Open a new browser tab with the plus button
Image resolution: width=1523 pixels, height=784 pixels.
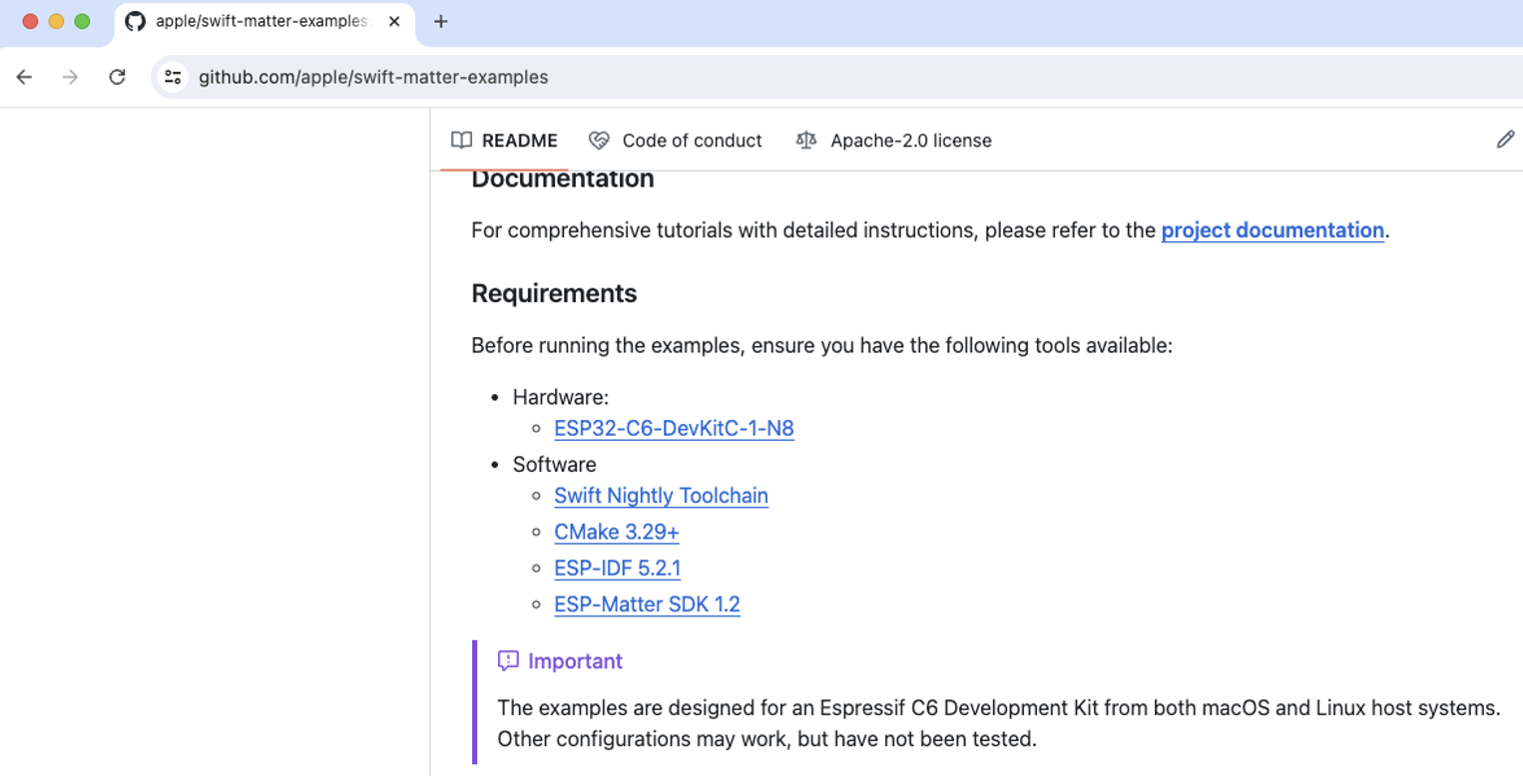tap(440, 21)
